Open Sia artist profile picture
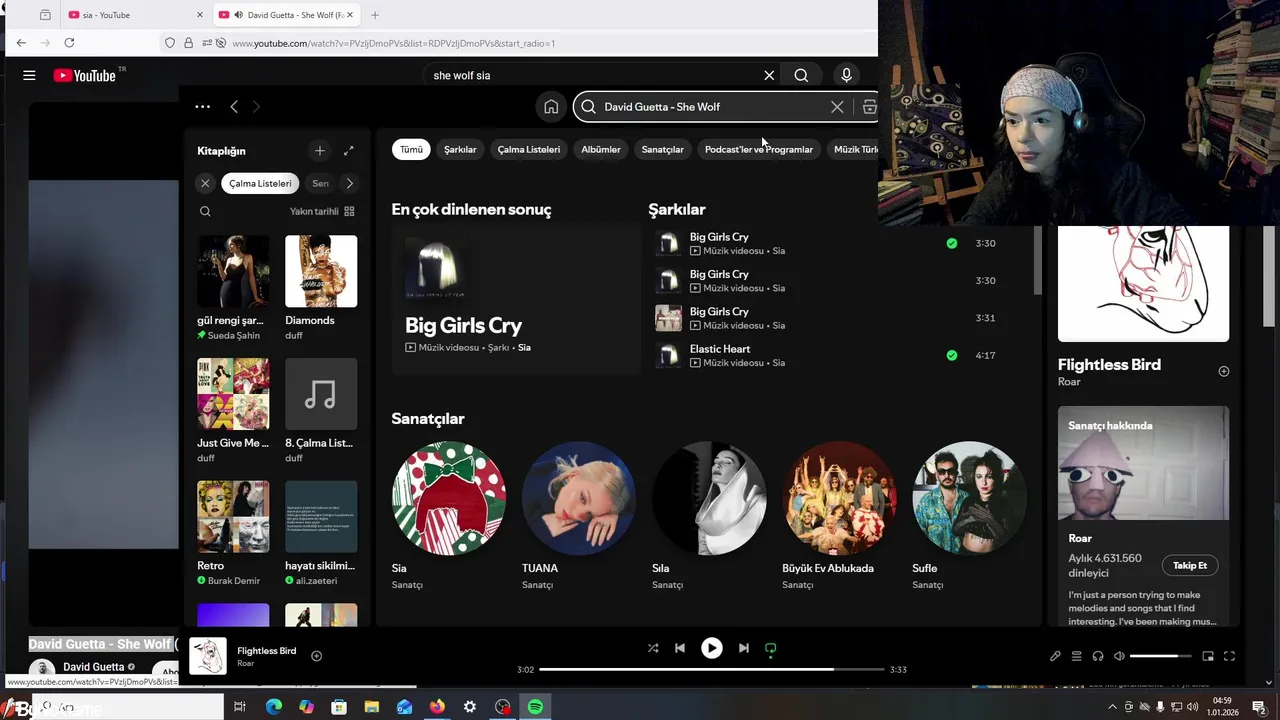The width and height of the screenshot is (1280, 720). [x=449, y=498]
